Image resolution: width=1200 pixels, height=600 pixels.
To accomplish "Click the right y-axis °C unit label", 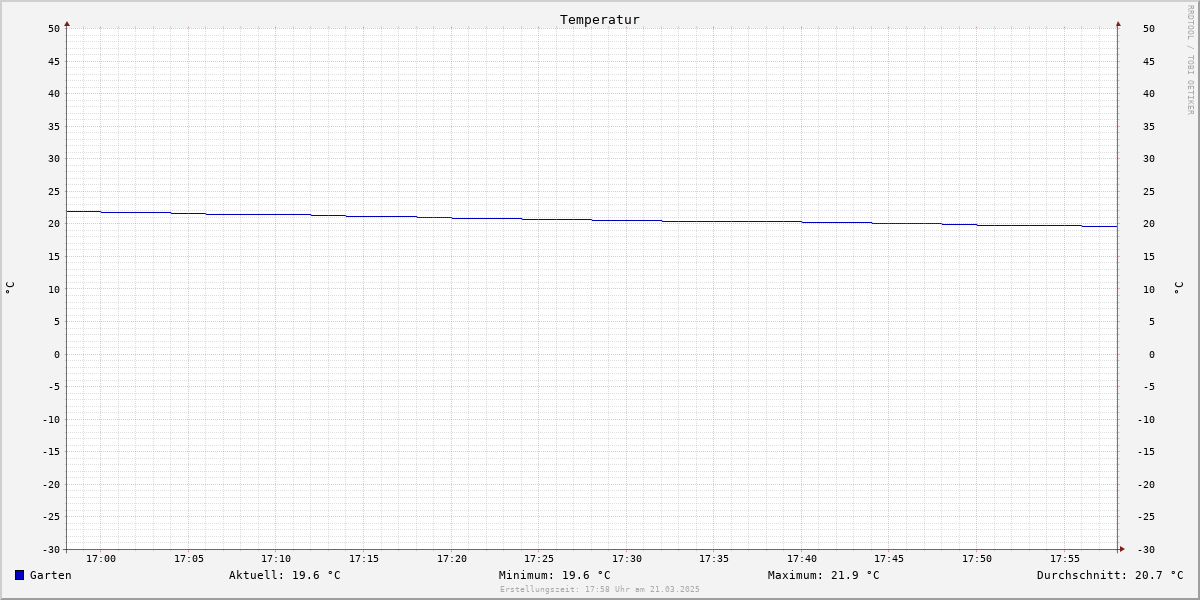I will point(1179,288).
